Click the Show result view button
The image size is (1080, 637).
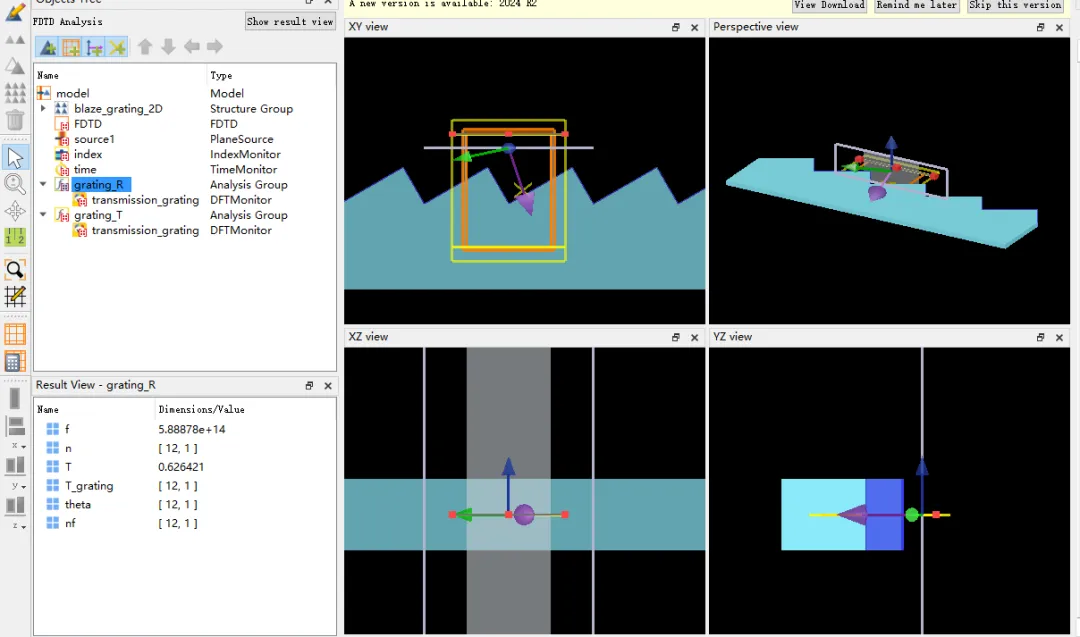coord(290,21)
